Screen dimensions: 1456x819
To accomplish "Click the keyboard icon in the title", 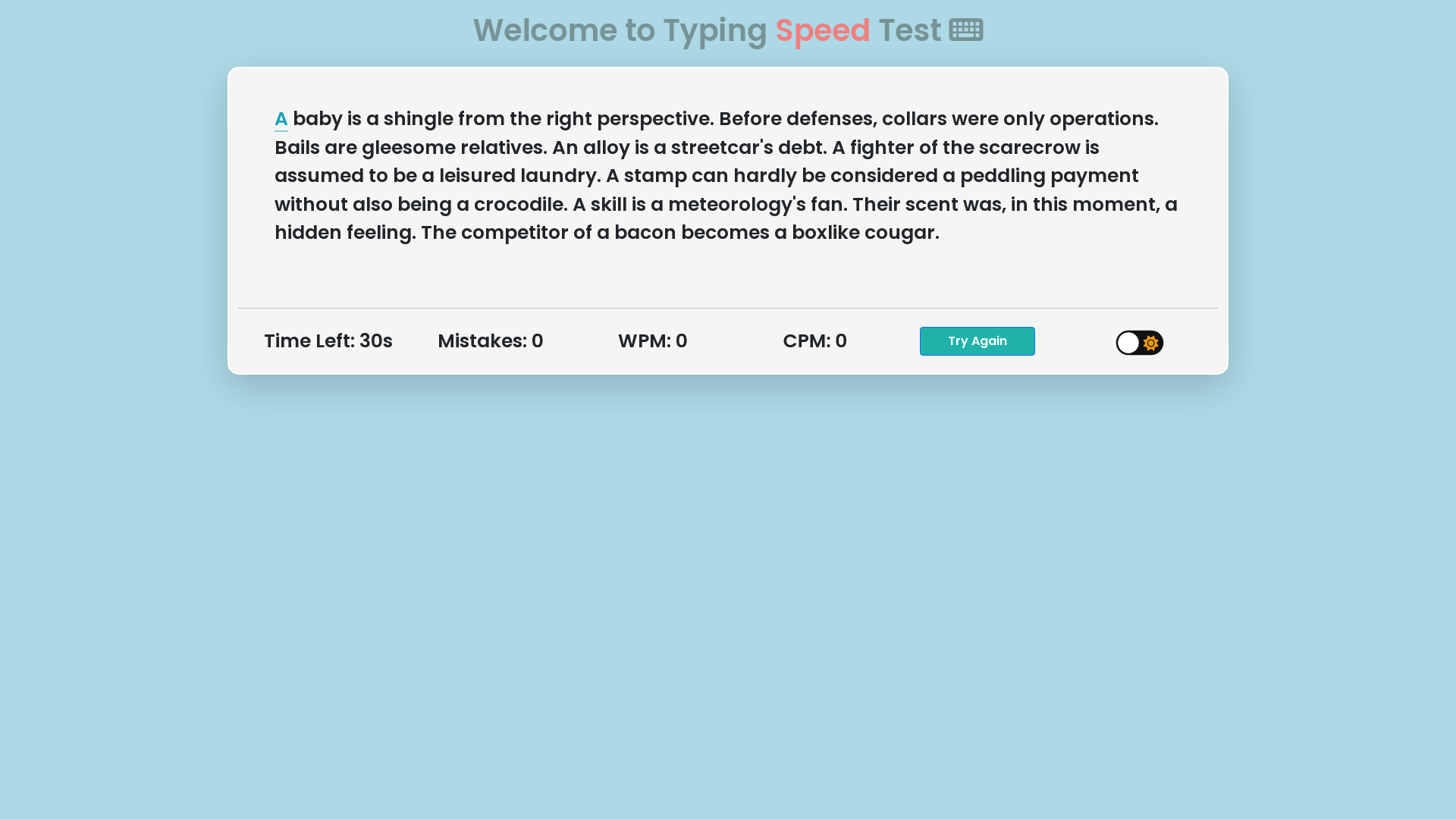I will click(966, 30).
